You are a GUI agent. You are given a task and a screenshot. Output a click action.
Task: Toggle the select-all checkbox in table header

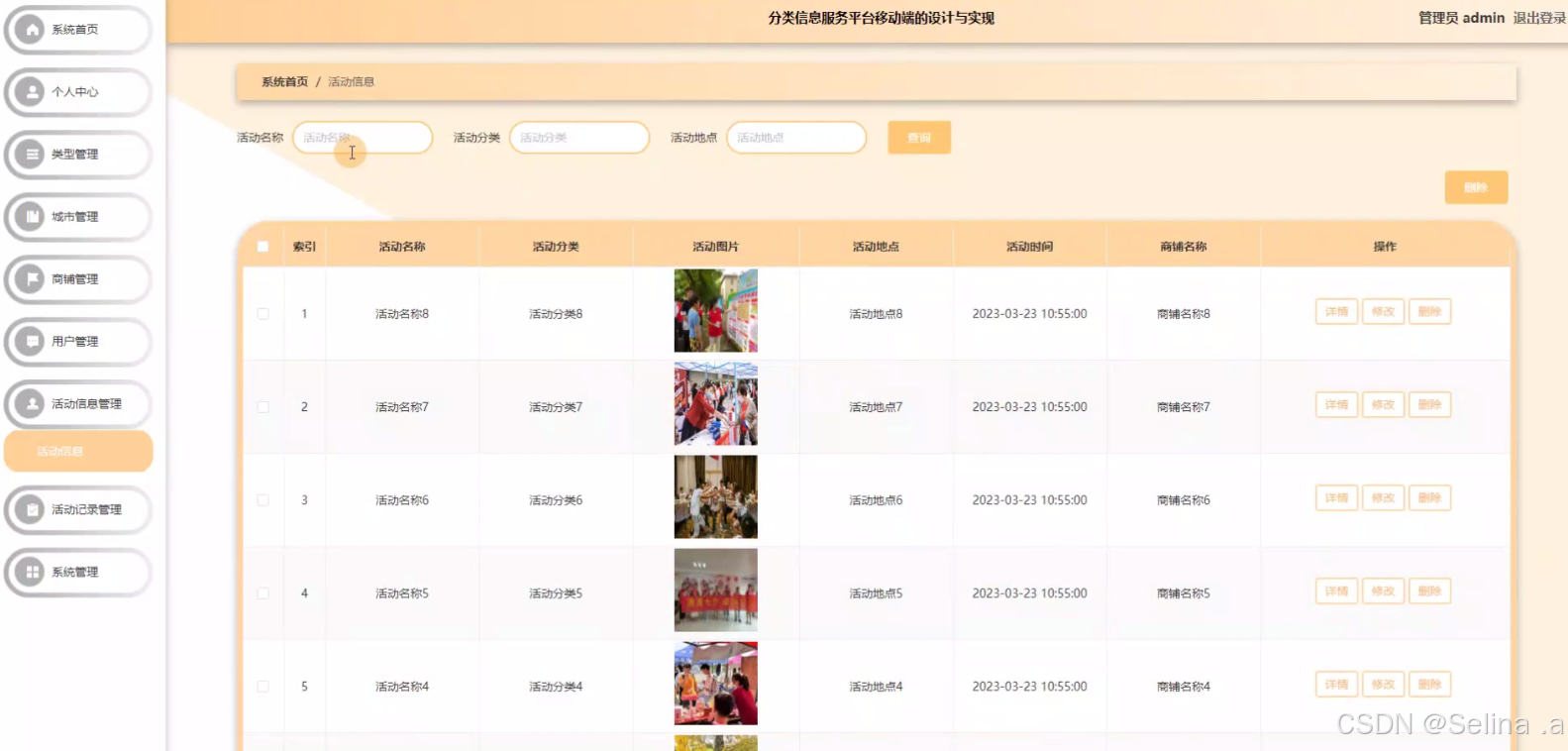click(x=262, y=247)
